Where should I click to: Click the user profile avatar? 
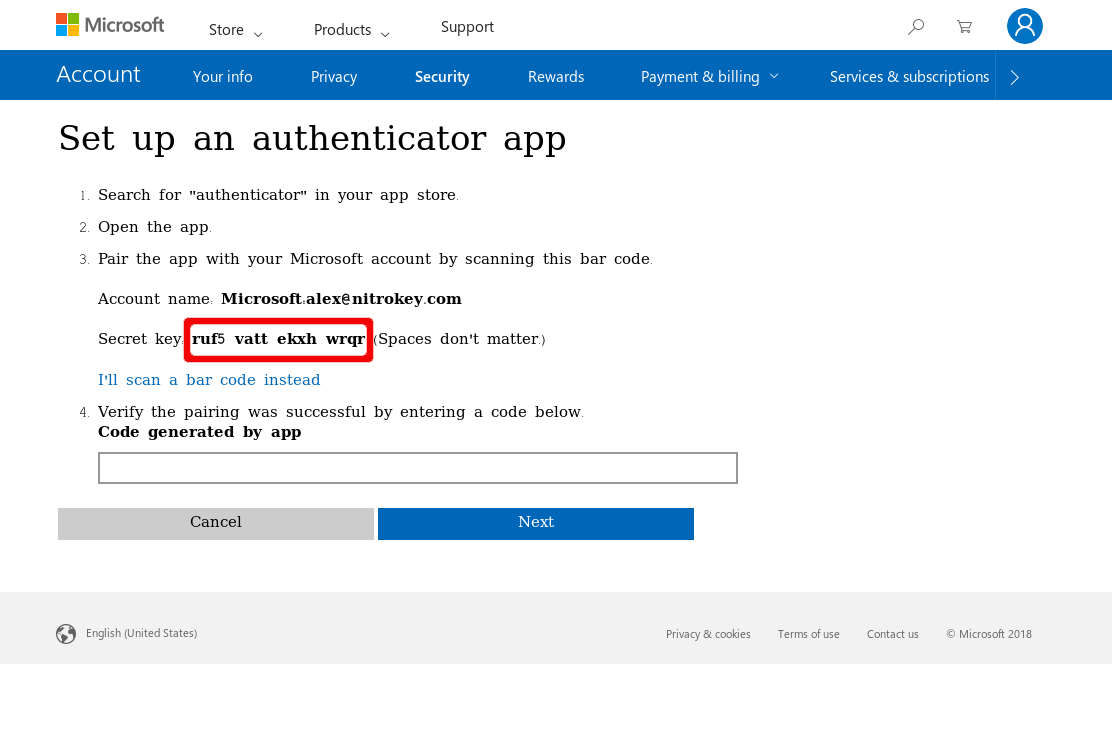click(1024, 26)
